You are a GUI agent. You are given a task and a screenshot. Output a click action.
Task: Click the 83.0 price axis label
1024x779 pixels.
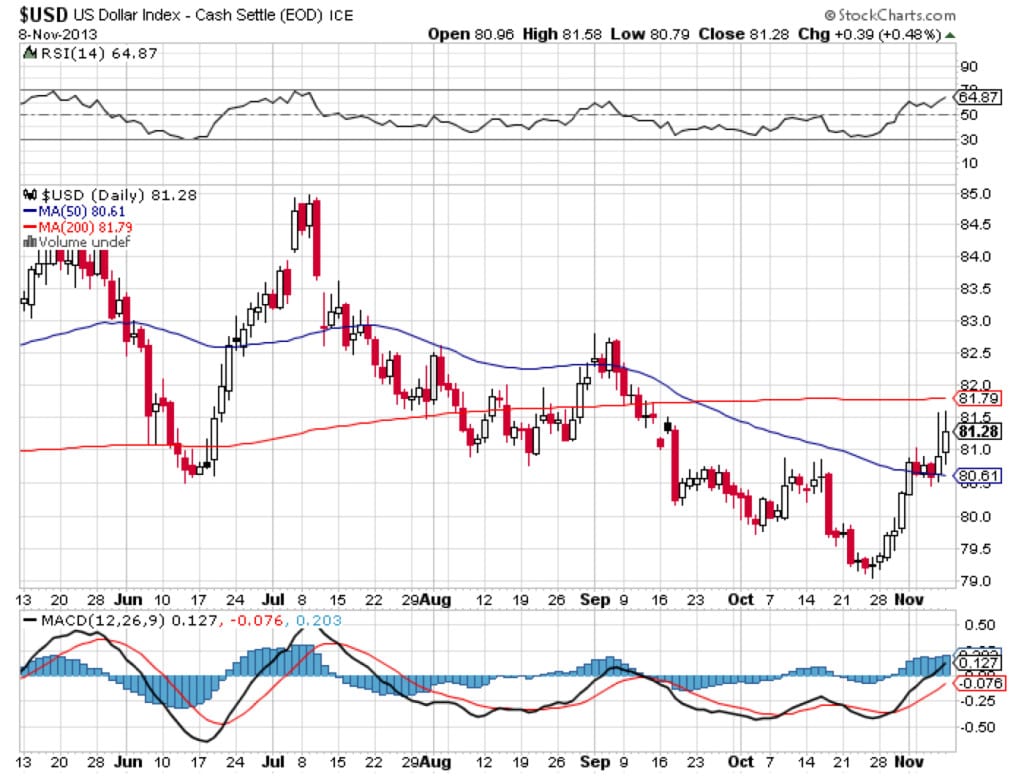[x=975, y=321]
